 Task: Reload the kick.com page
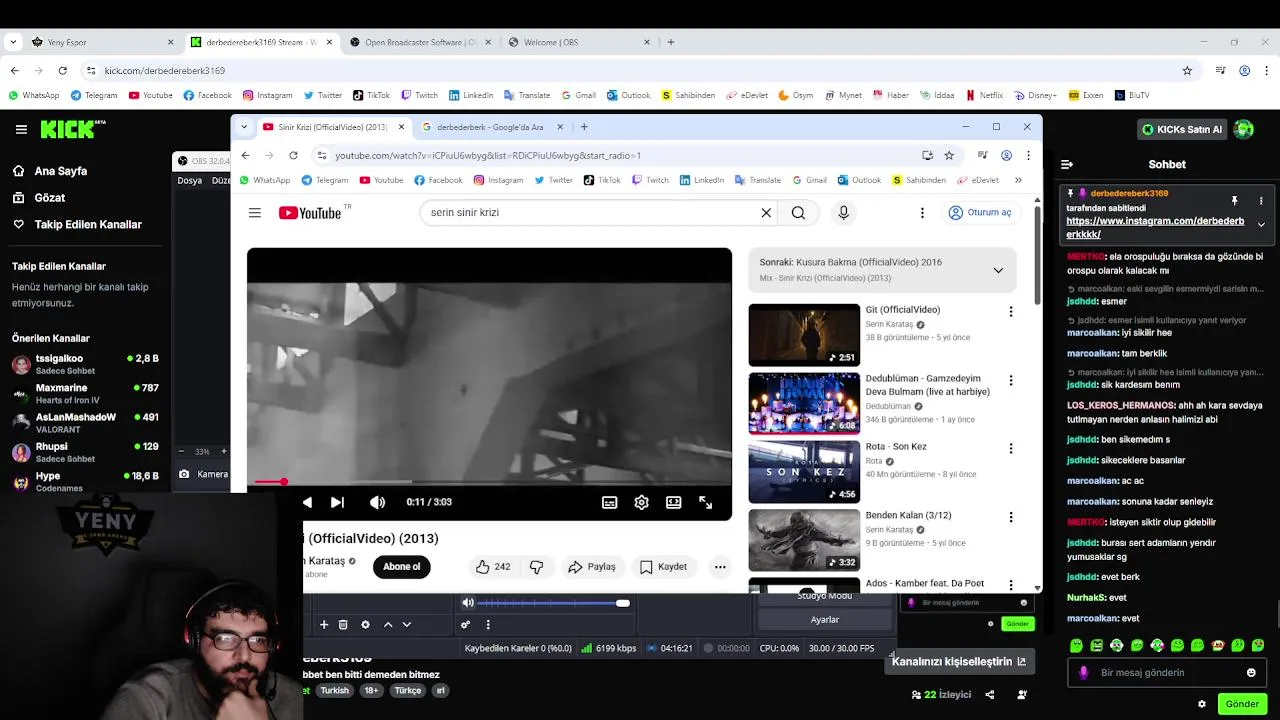tap(62, 71)
